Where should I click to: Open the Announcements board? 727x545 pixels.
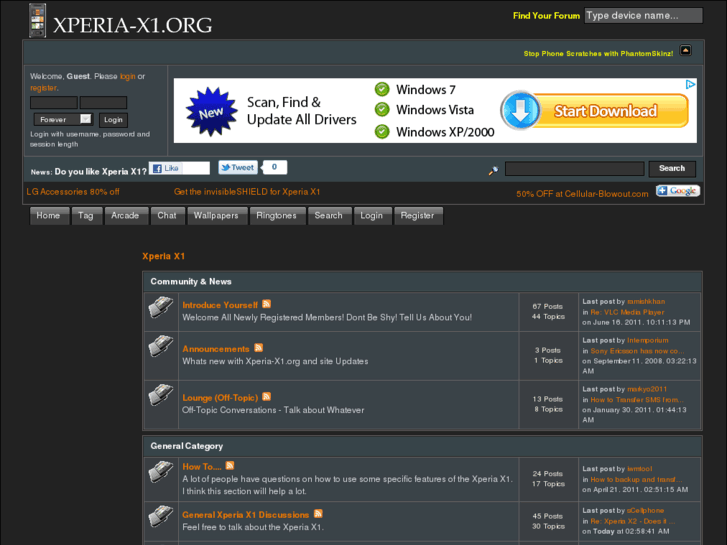point(216,349)
